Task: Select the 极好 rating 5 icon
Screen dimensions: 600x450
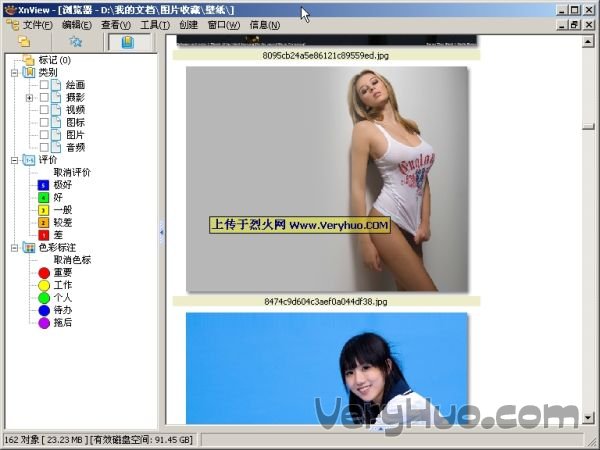Action: click(43, 185)
